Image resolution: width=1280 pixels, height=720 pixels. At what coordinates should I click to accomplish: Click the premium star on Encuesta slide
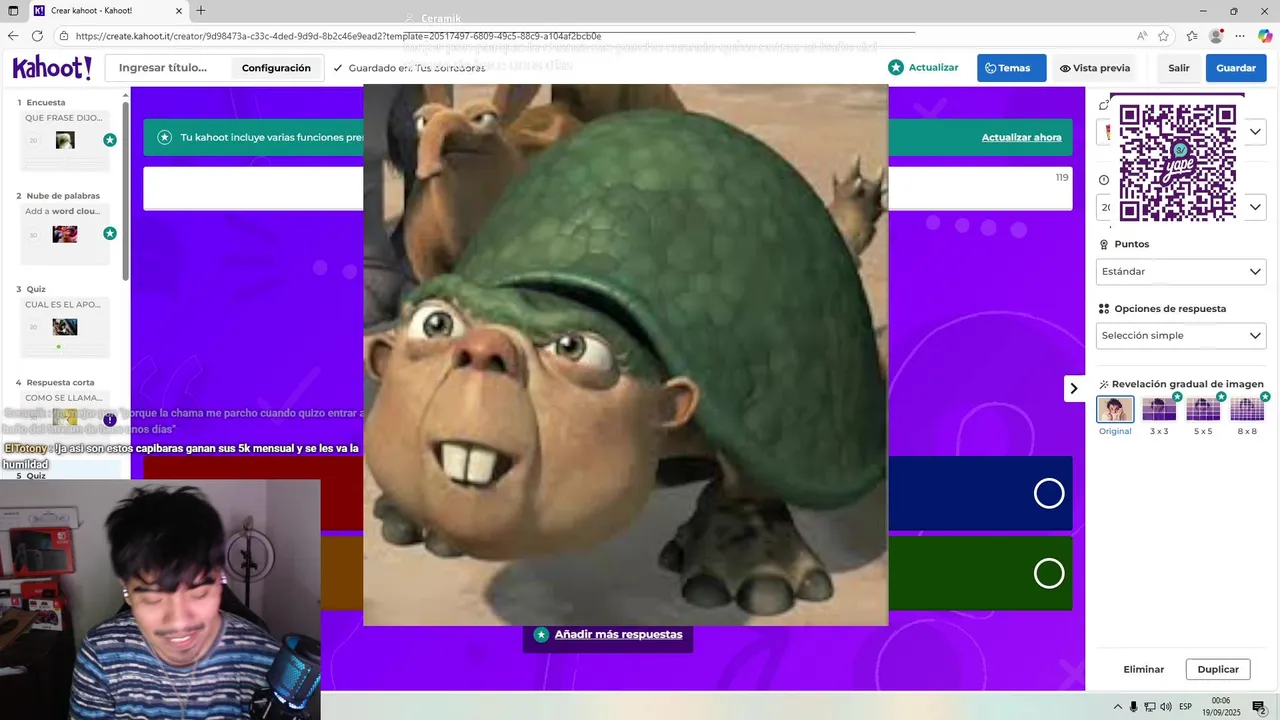pyautogui.click(x=110, y=140)
